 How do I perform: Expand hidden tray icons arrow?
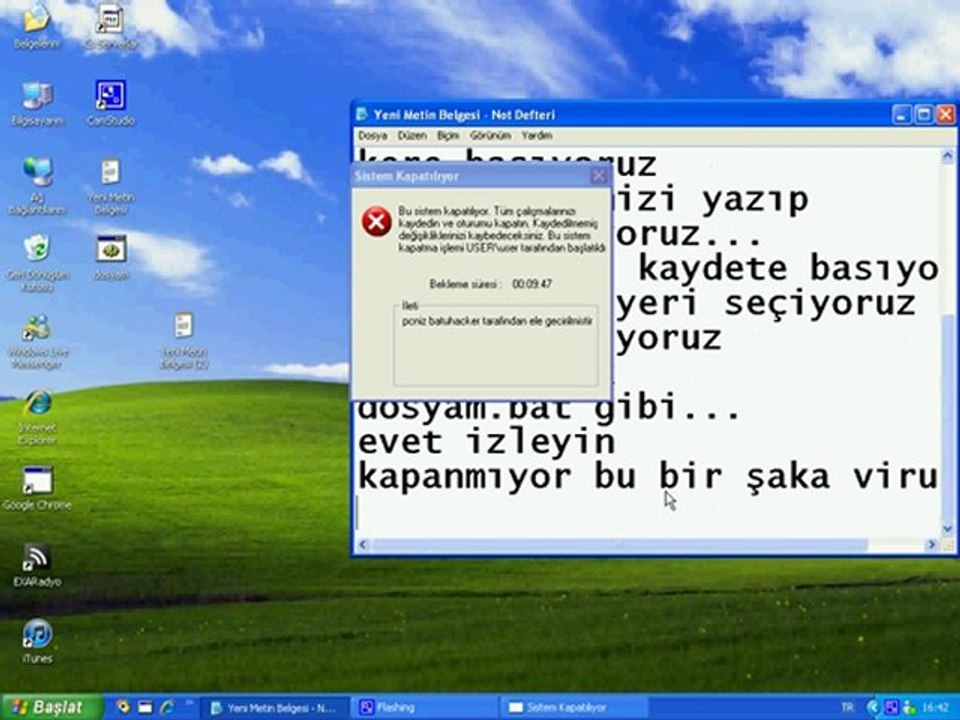coord(874,708)
